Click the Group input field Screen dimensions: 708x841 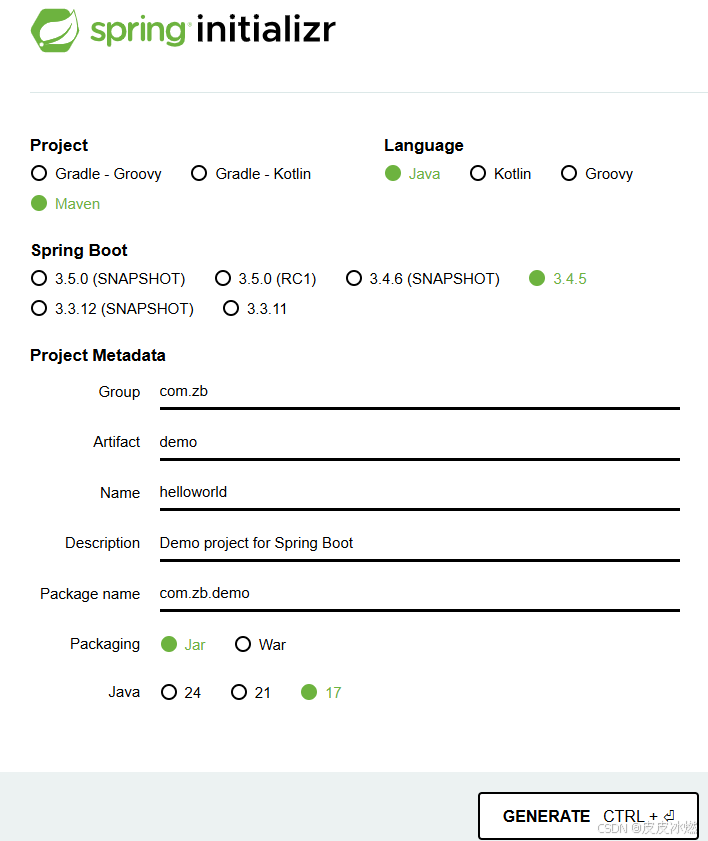418,392
